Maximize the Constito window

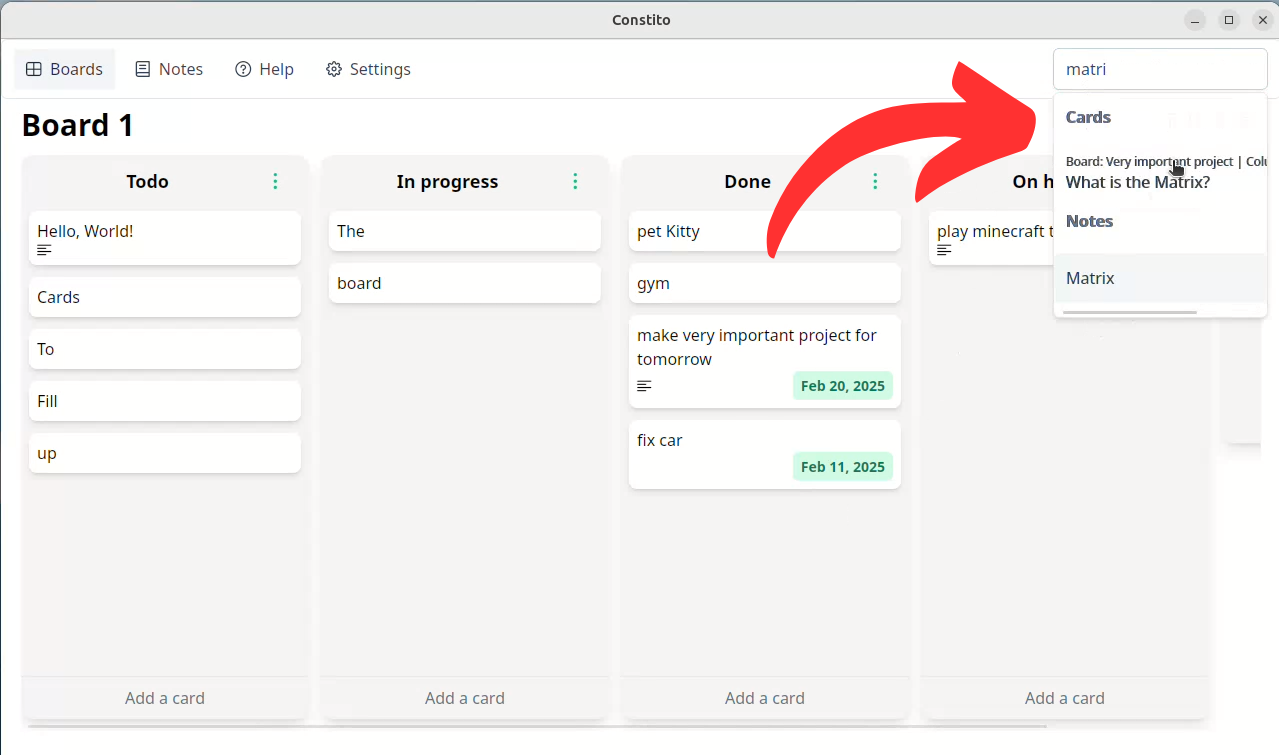pos(1229,20)
